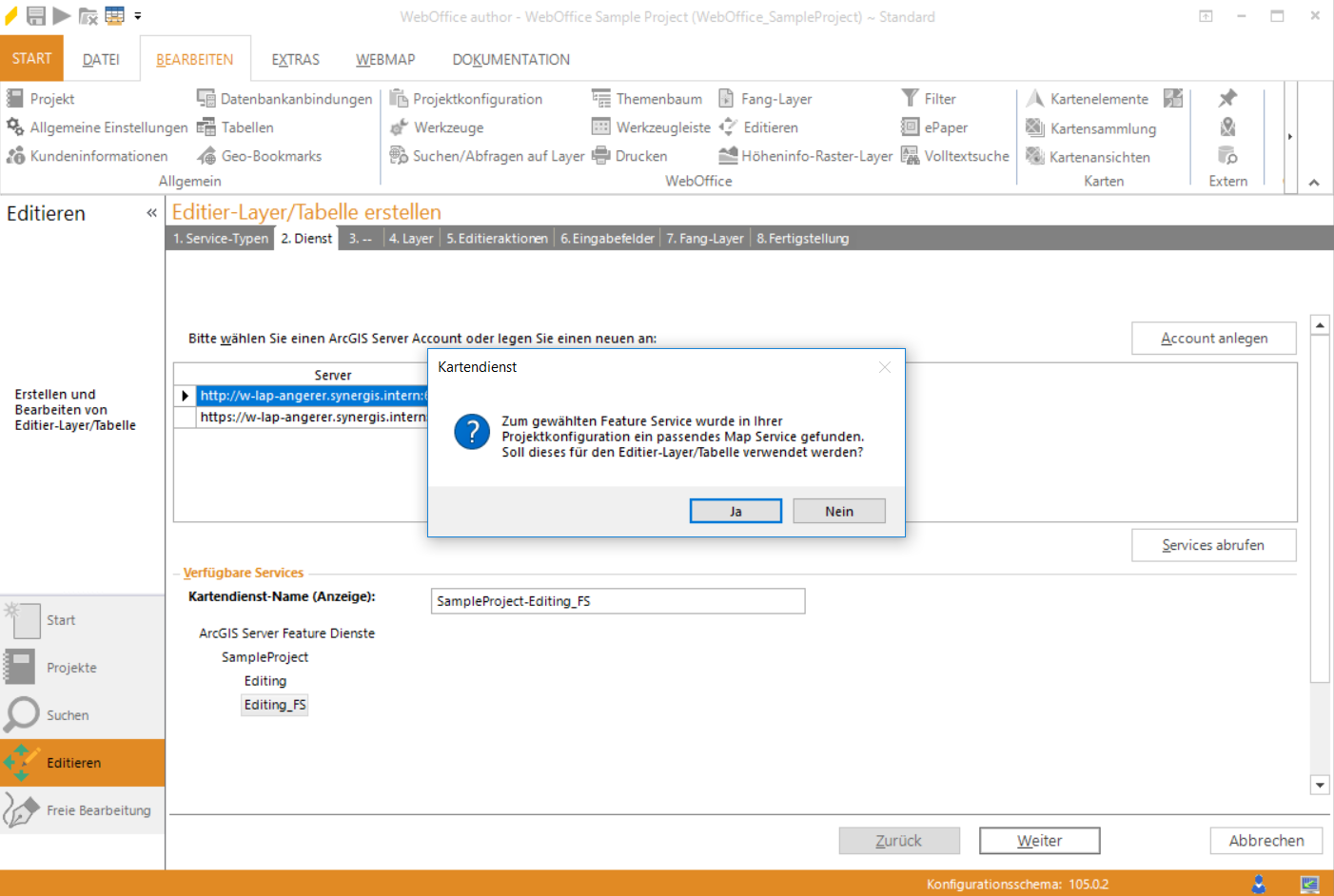
Task: Switch to the EXTRAS ribbon tab
Action: 295,60
